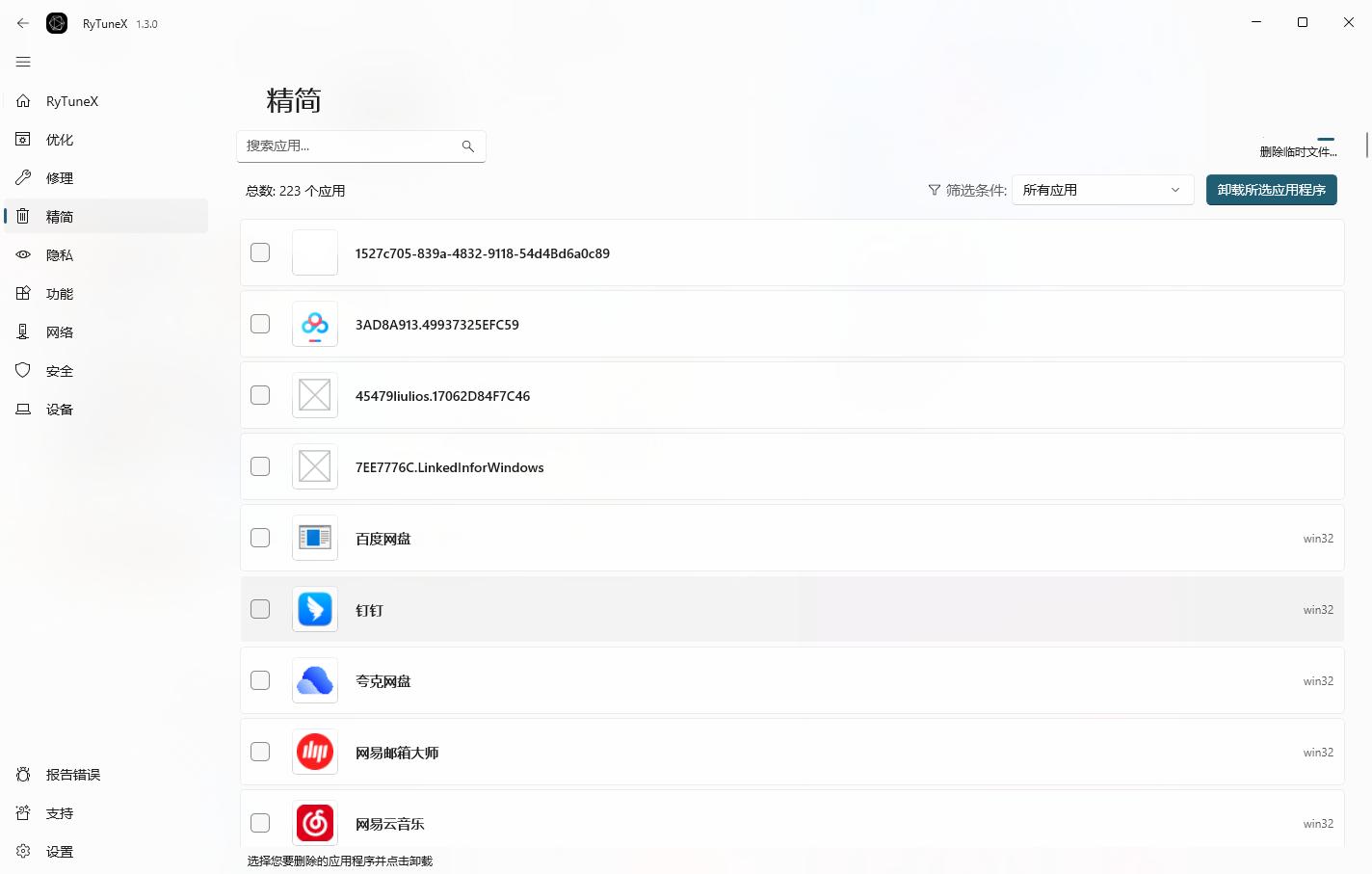Click the 报告错误 (Report Error) icon
The width and height of the screenshot is (1372, 874).
(x=22, y=774)
